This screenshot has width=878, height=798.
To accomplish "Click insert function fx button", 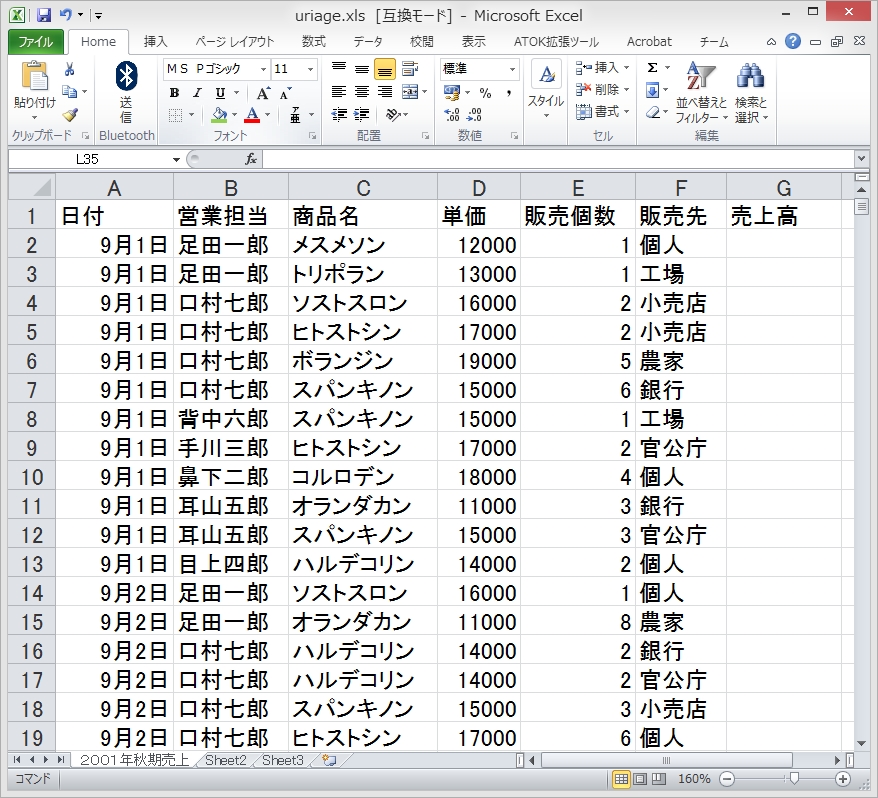I will (x=251, y=160).
